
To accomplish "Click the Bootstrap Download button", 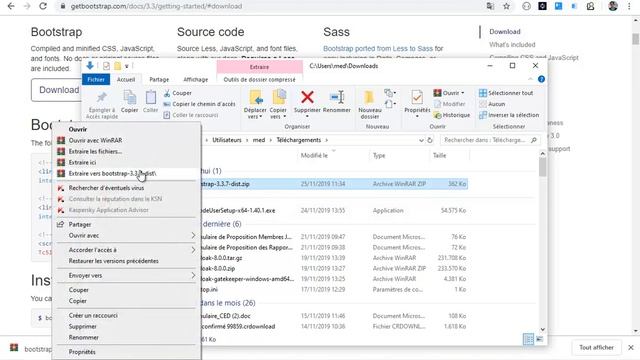I will tap(57, 90).
